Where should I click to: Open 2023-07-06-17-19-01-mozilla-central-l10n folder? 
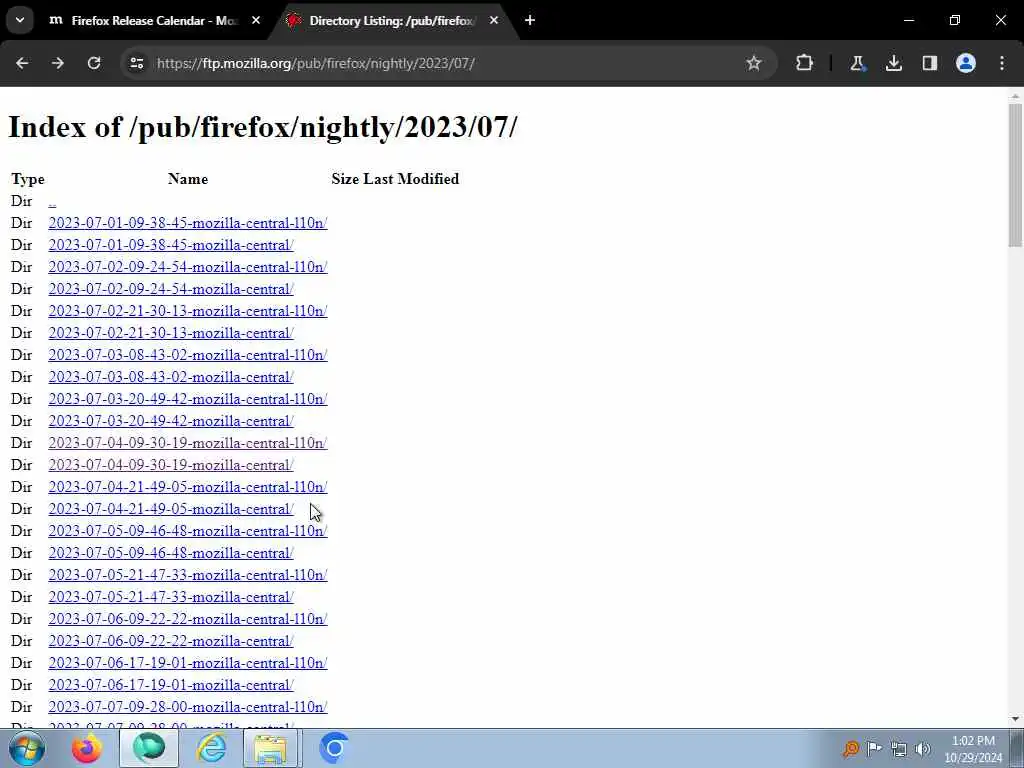pos(188,663)
